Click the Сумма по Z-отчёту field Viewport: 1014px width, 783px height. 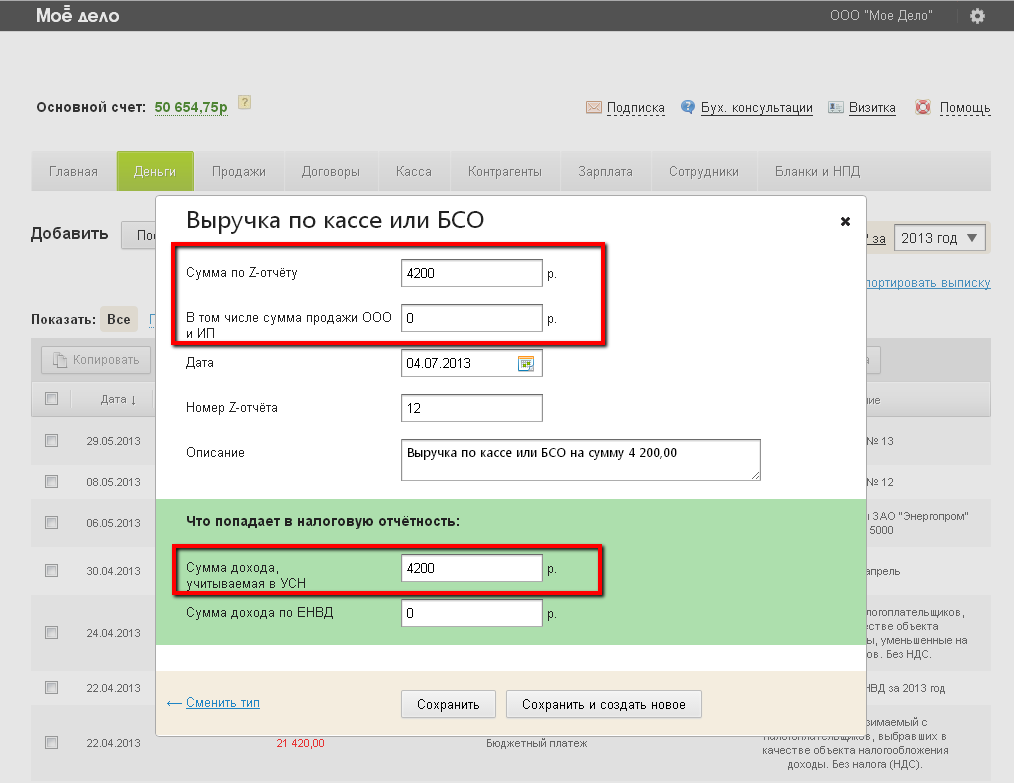(471, 272)
